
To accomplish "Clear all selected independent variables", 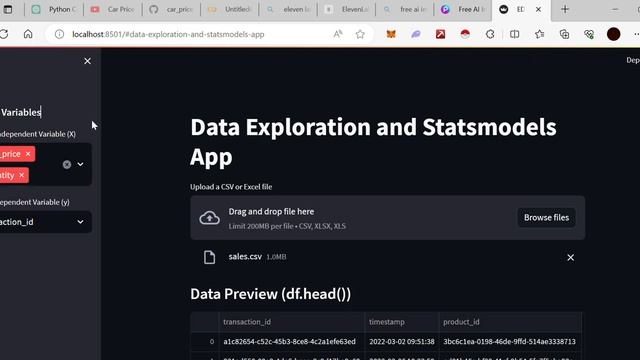I will [67, 164].
